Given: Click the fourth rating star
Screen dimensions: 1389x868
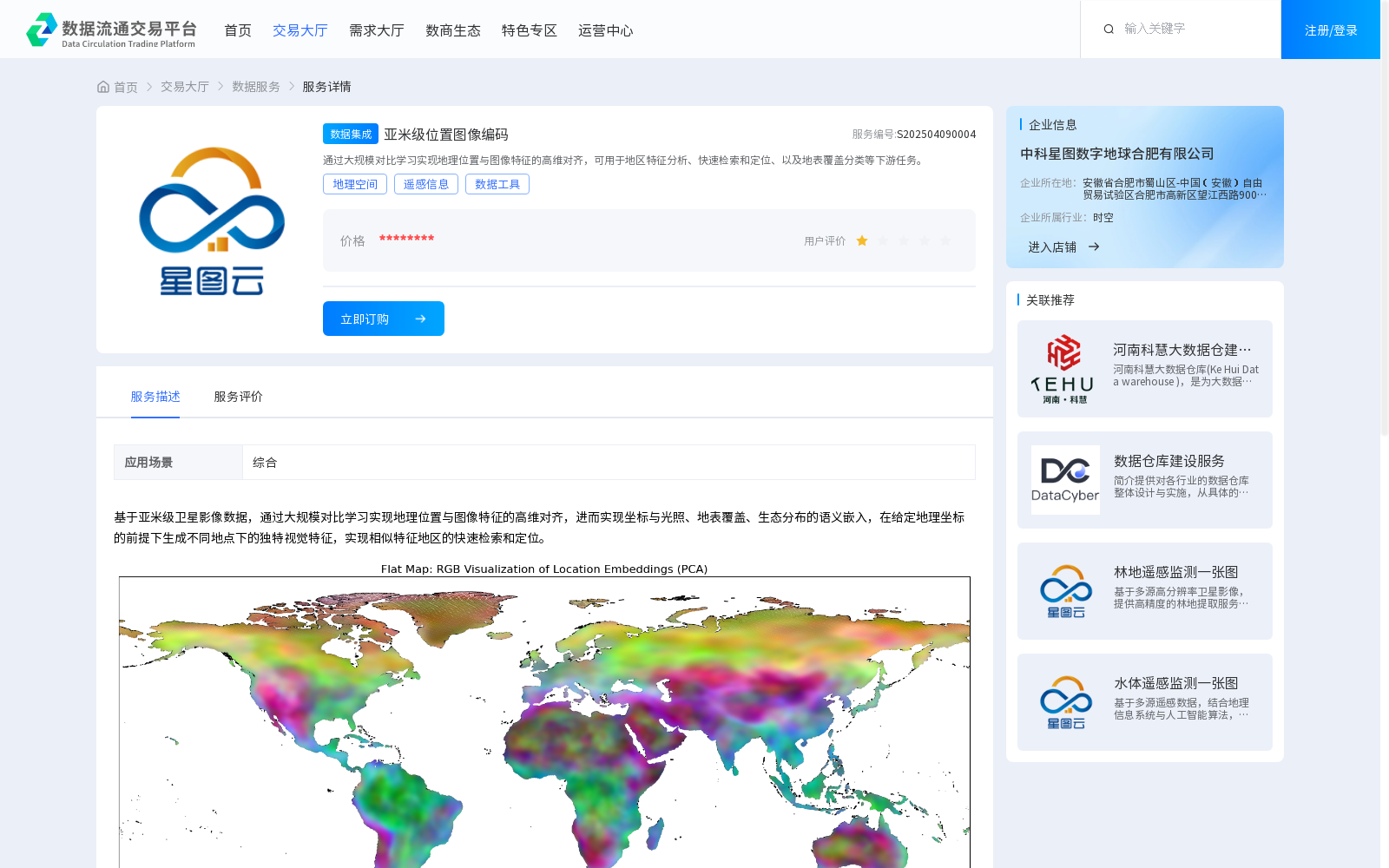Looking at the screenshot, I should click(925, 240).
